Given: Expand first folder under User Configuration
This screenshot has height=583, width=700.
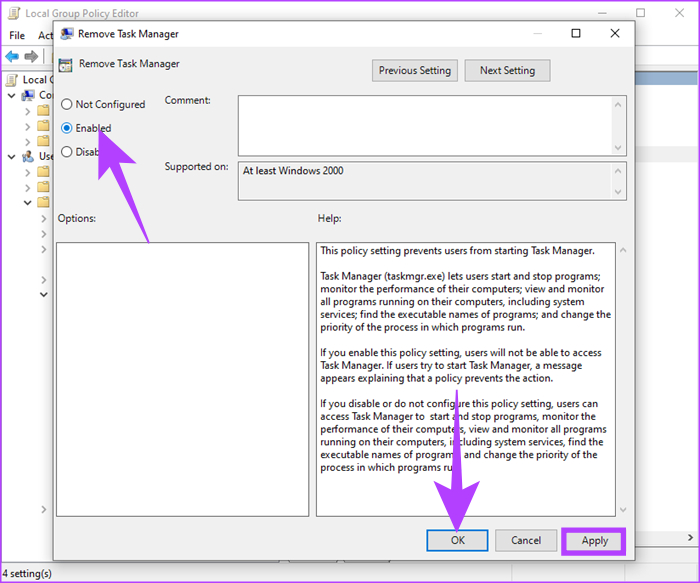Looking at the screenshot, I should 28,173.
